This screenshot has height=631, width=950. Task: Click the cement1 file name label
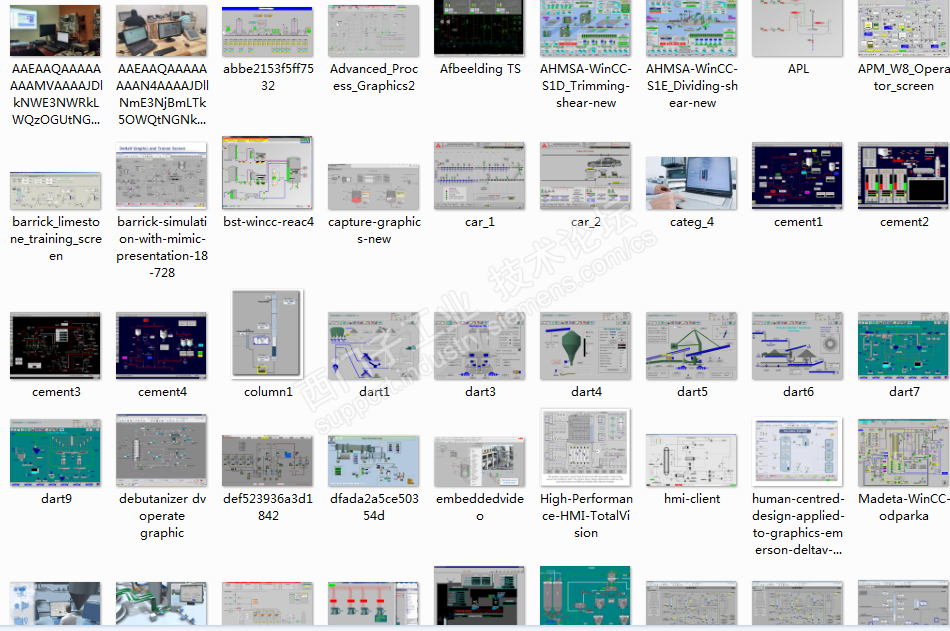tap(798, 222)
